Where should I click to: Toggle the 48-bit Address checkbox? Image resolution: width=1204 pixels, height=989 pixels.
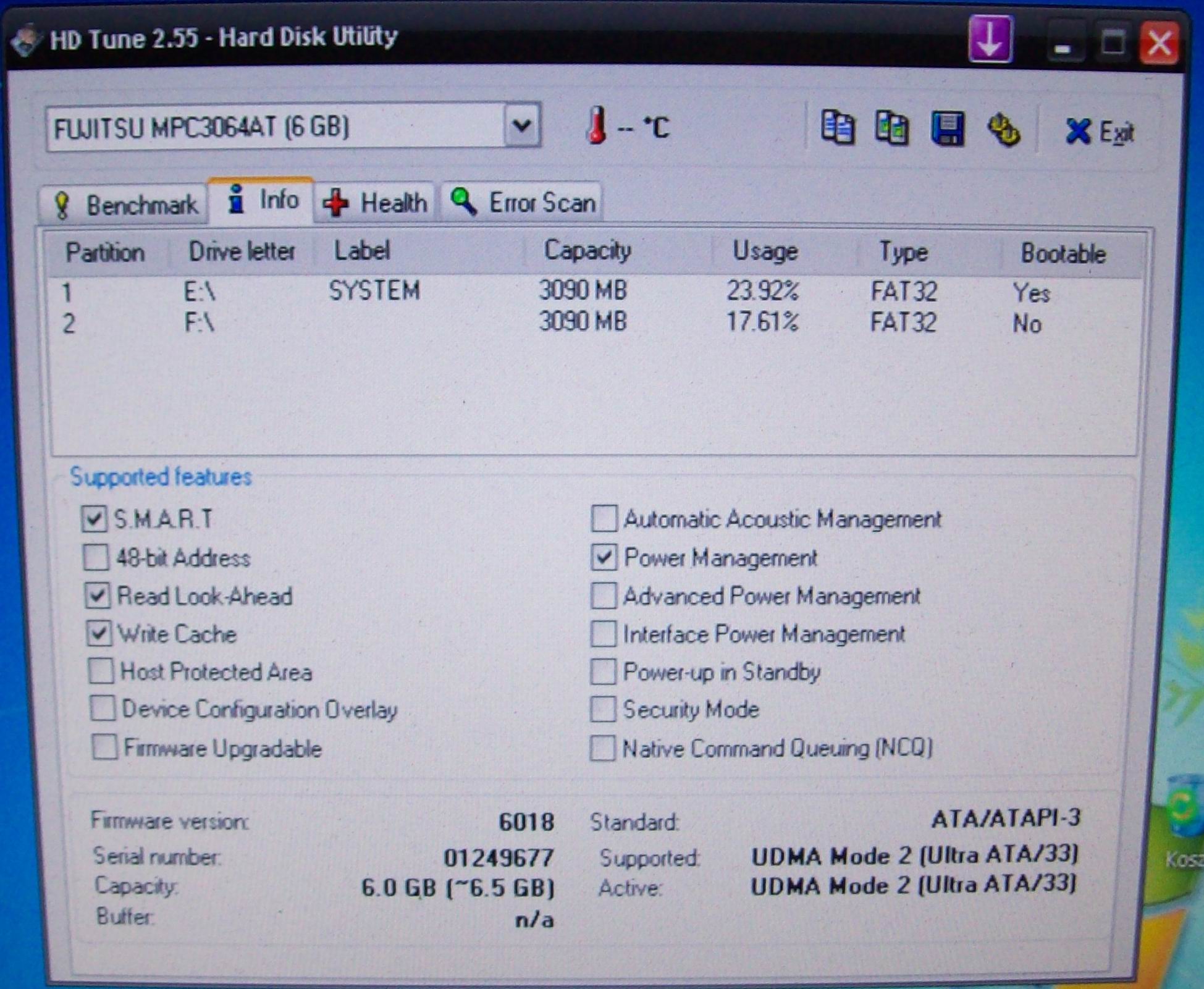[96, 557]
